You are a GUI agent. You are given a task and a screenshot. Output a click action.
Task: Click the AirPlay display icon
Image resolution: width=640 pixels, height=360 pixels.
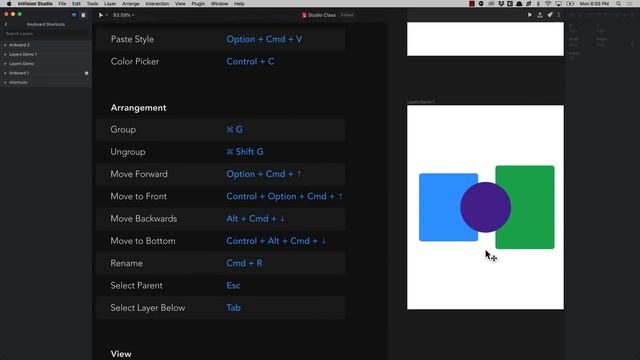(558, 4)
